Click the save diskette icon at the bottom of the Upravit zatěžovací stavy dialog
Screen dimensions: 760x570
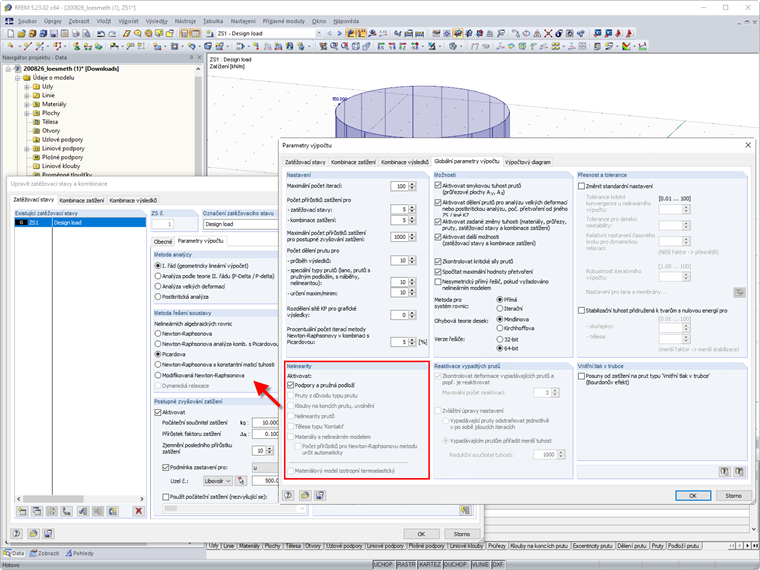tap(48, 534)
